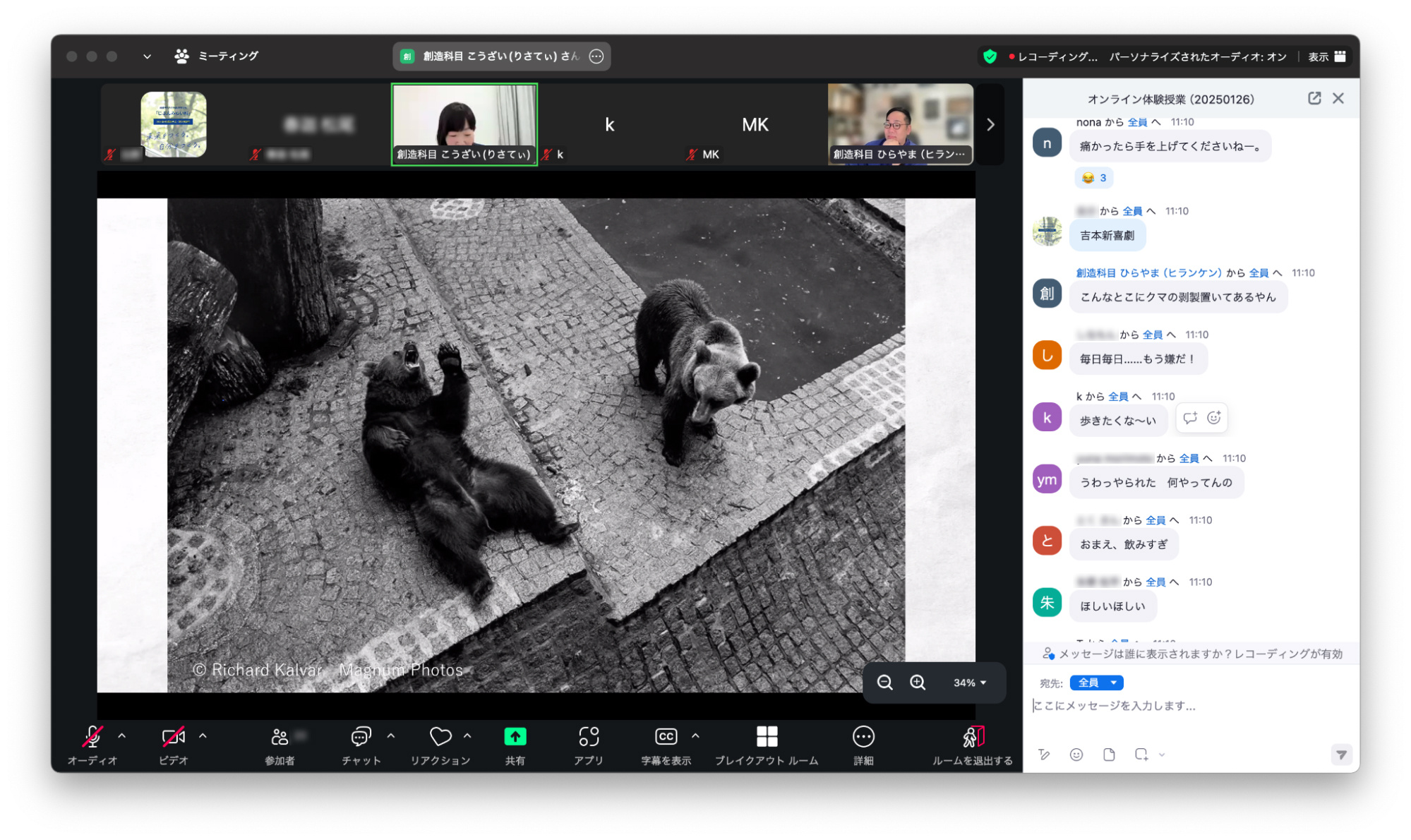
Task: Open the 表示 view layout button
Action: point(1327,56)
